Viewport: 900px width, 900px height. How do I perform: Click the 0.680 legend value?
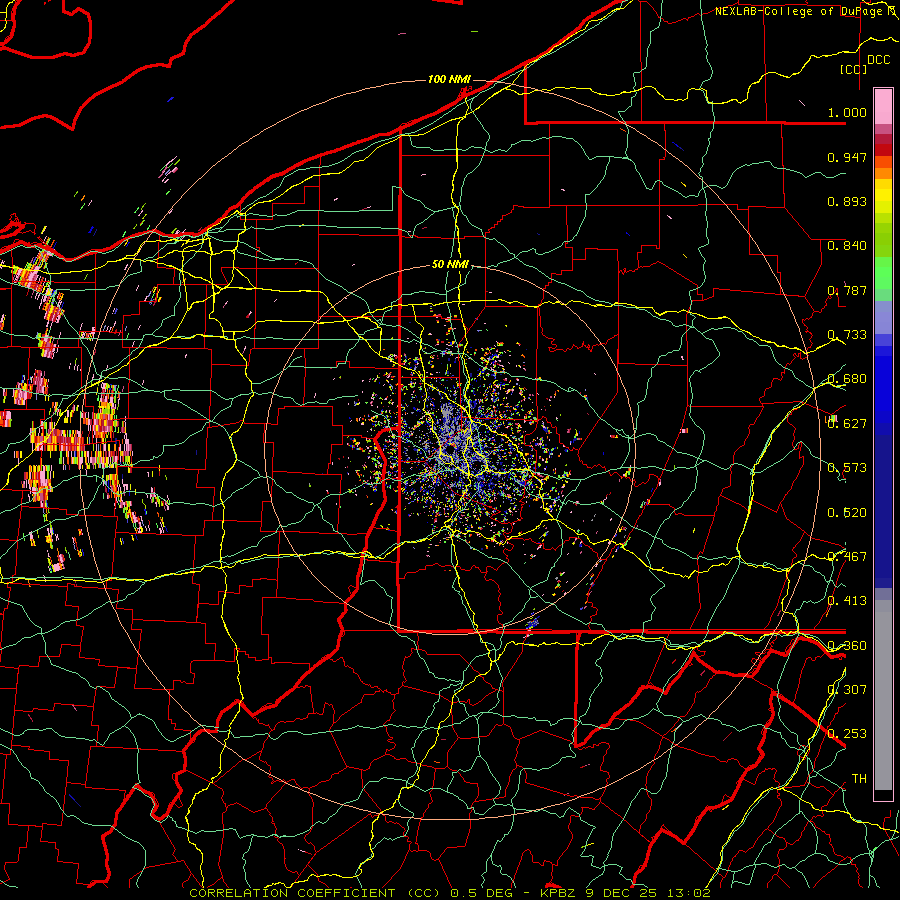pos(847,379)
